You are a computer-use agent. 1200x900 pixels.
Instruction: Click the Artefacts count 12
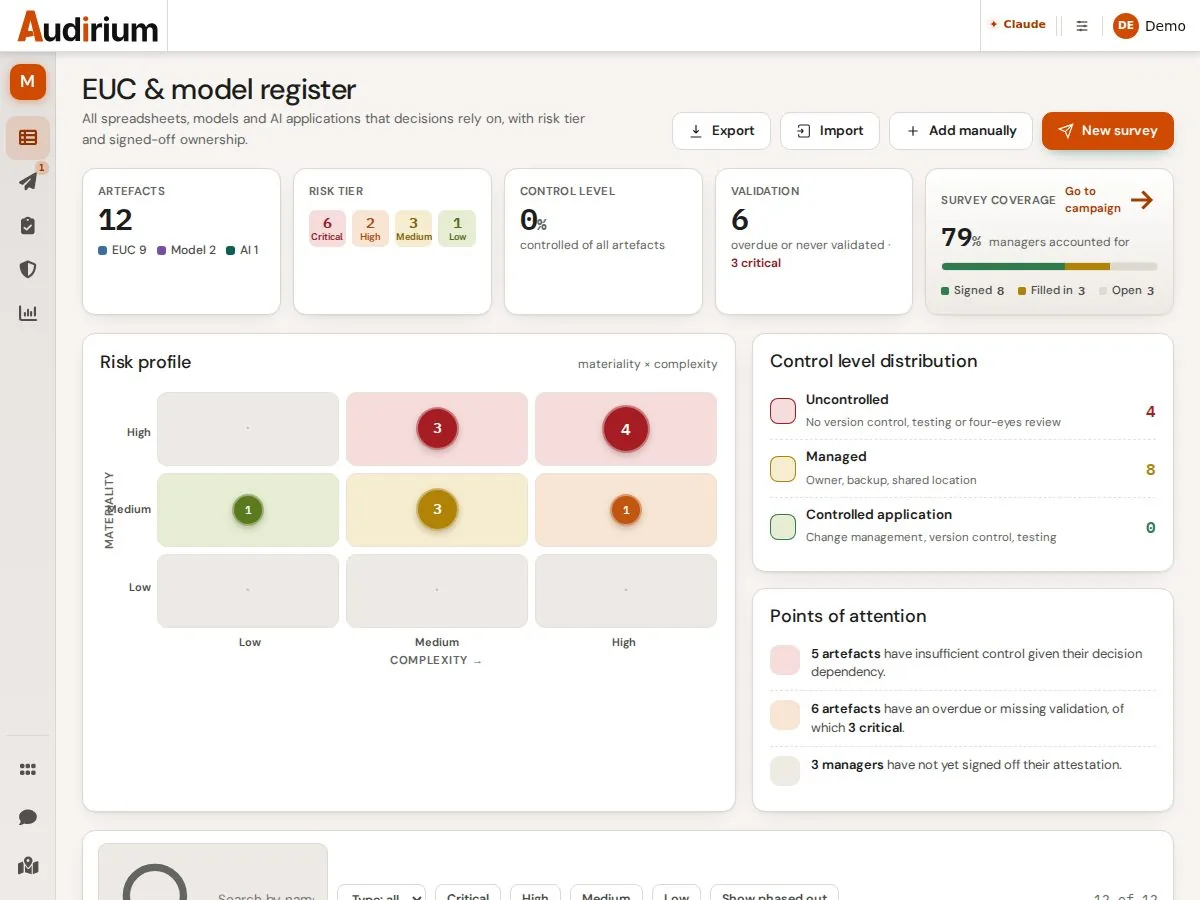pos(115,220)
